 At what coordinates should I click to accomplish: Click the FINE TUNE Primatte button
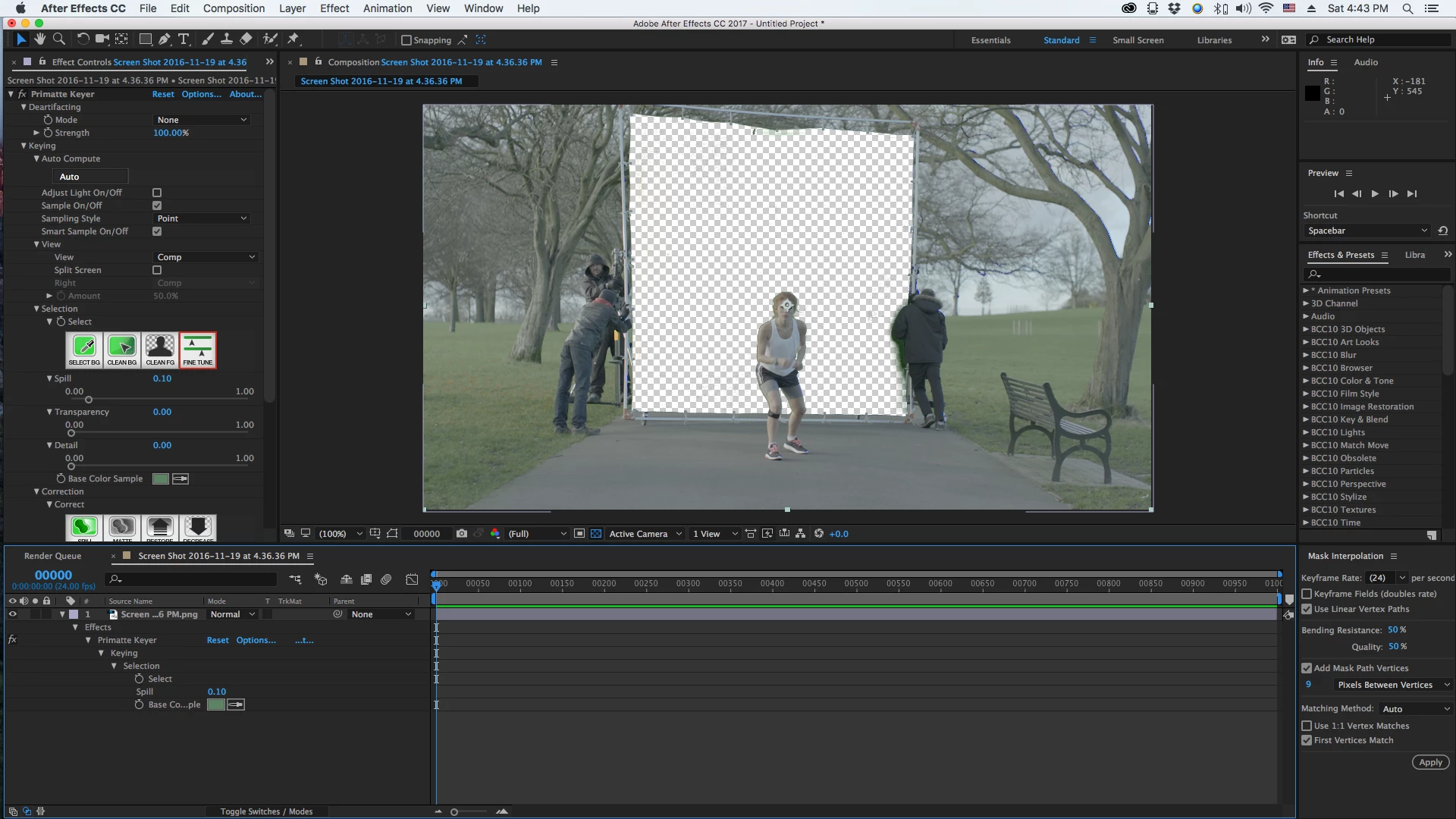click(198, 350)
